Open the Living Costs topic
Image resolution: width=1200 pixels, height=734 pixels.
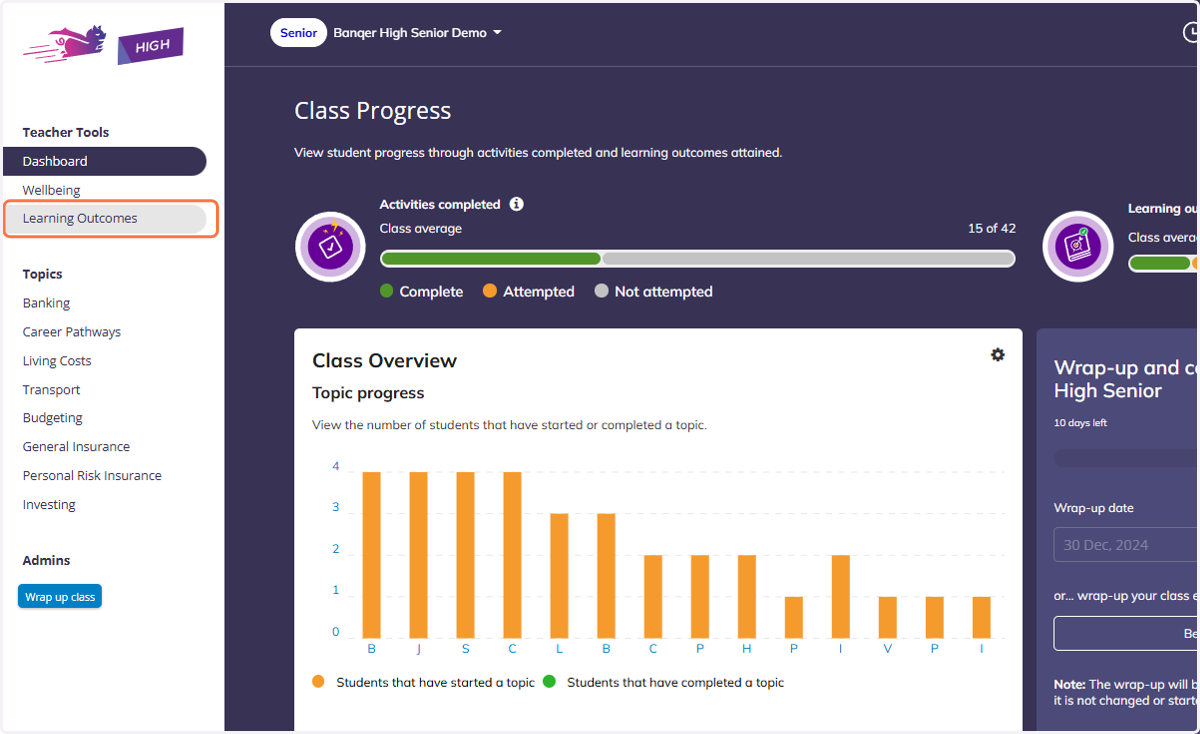(x=57, y=361)
